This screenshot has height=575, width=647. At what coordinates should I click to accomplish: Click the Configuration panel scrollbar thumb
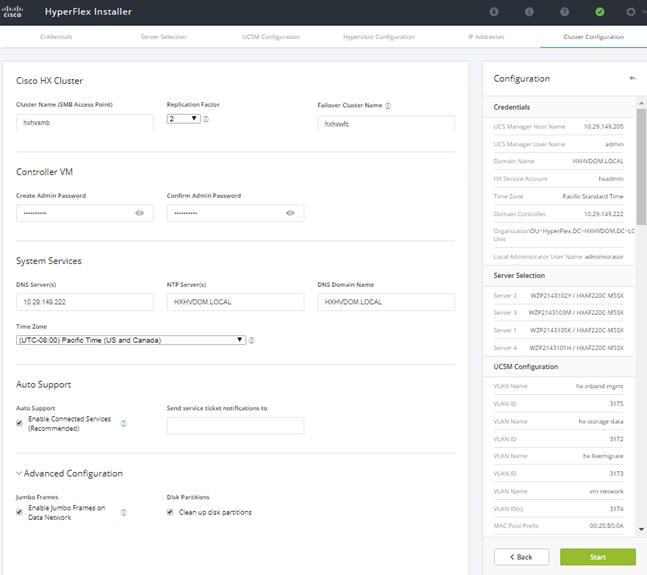click(x=641, y=167)
